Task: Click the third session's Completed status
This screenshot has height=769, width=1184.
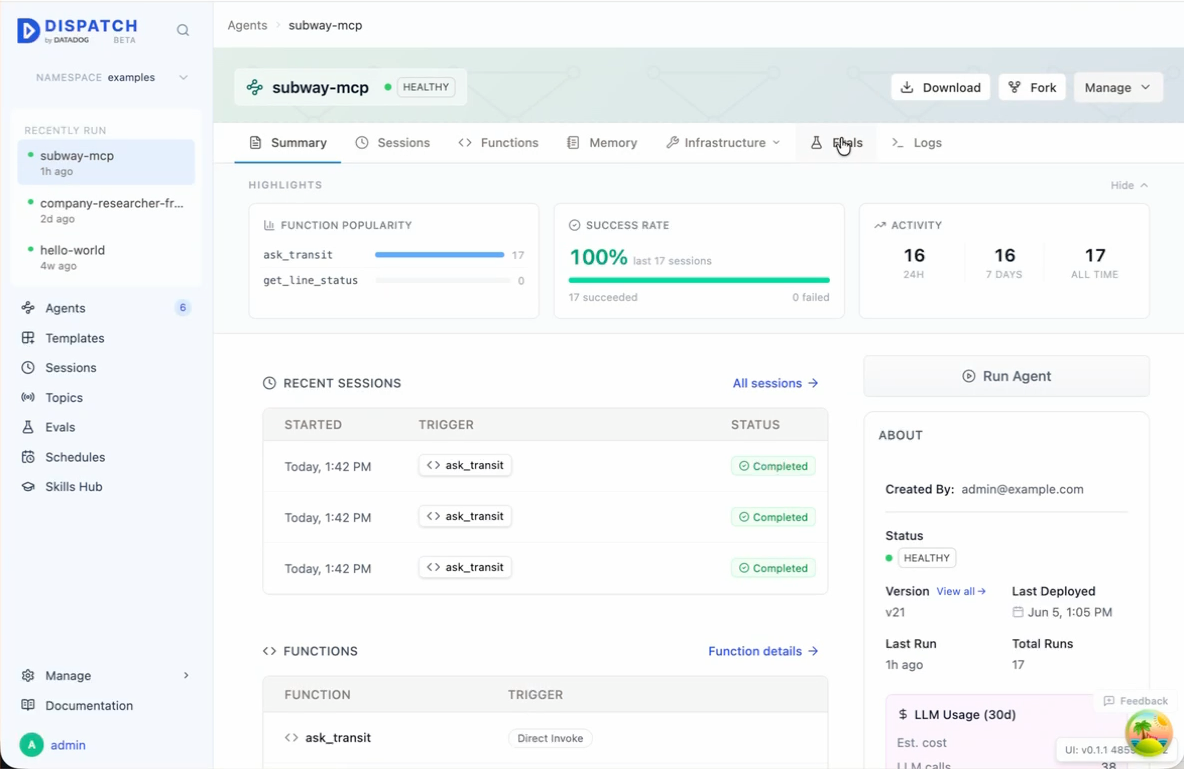Action: [x=773, y=568]
